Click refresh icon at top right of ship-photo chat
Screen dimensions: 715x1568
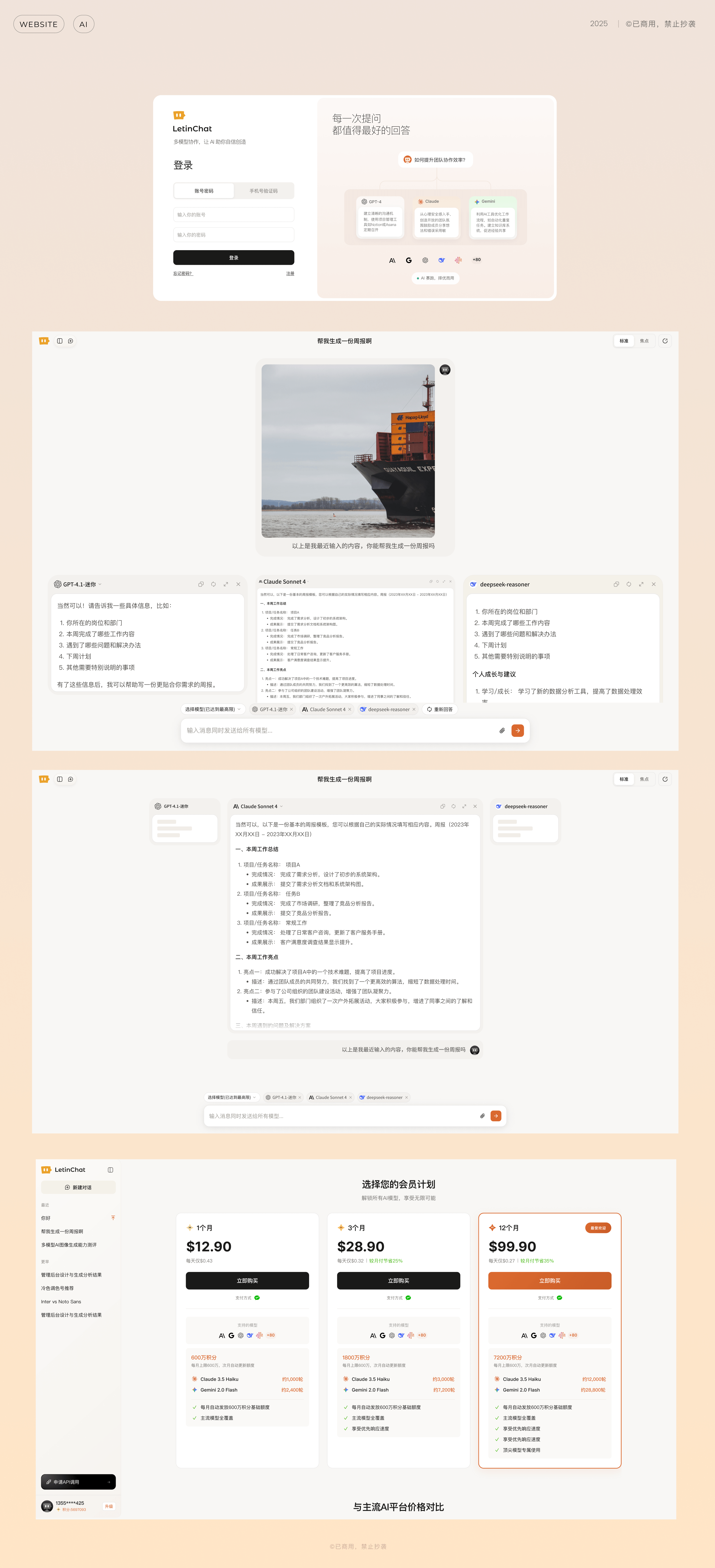point(665,341)
